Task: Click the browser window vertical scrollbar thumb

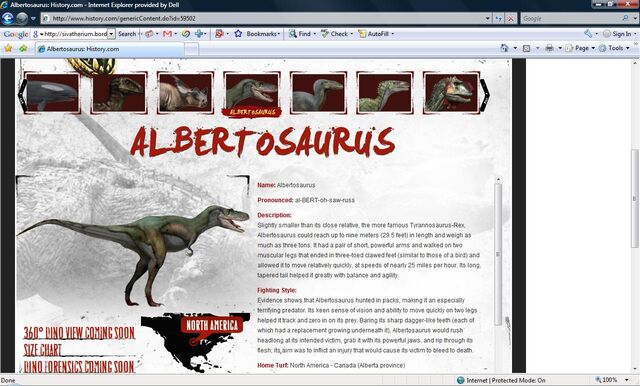Action: (635, 198)
